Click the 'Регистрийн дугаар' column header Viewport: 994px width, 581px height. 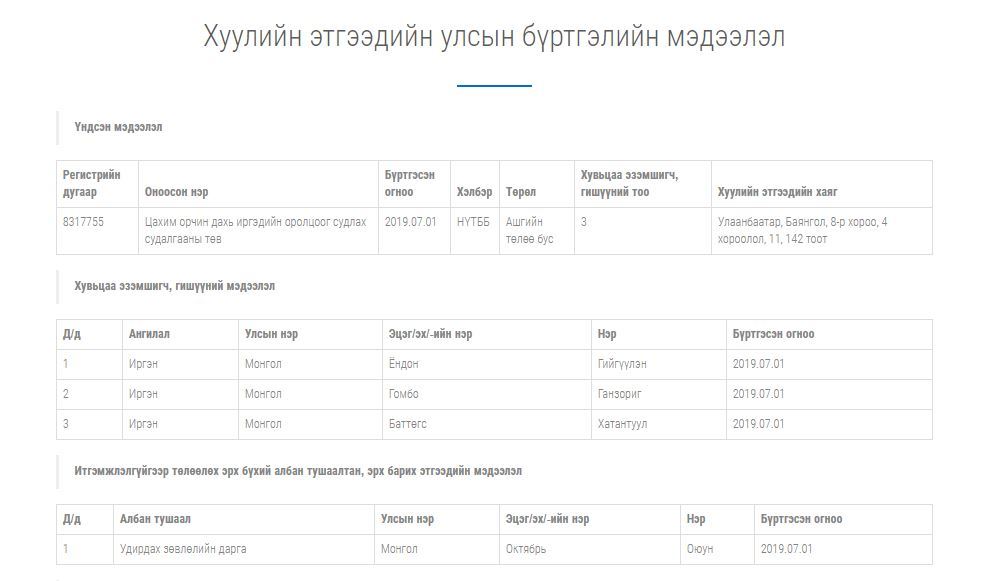point(91,183)
